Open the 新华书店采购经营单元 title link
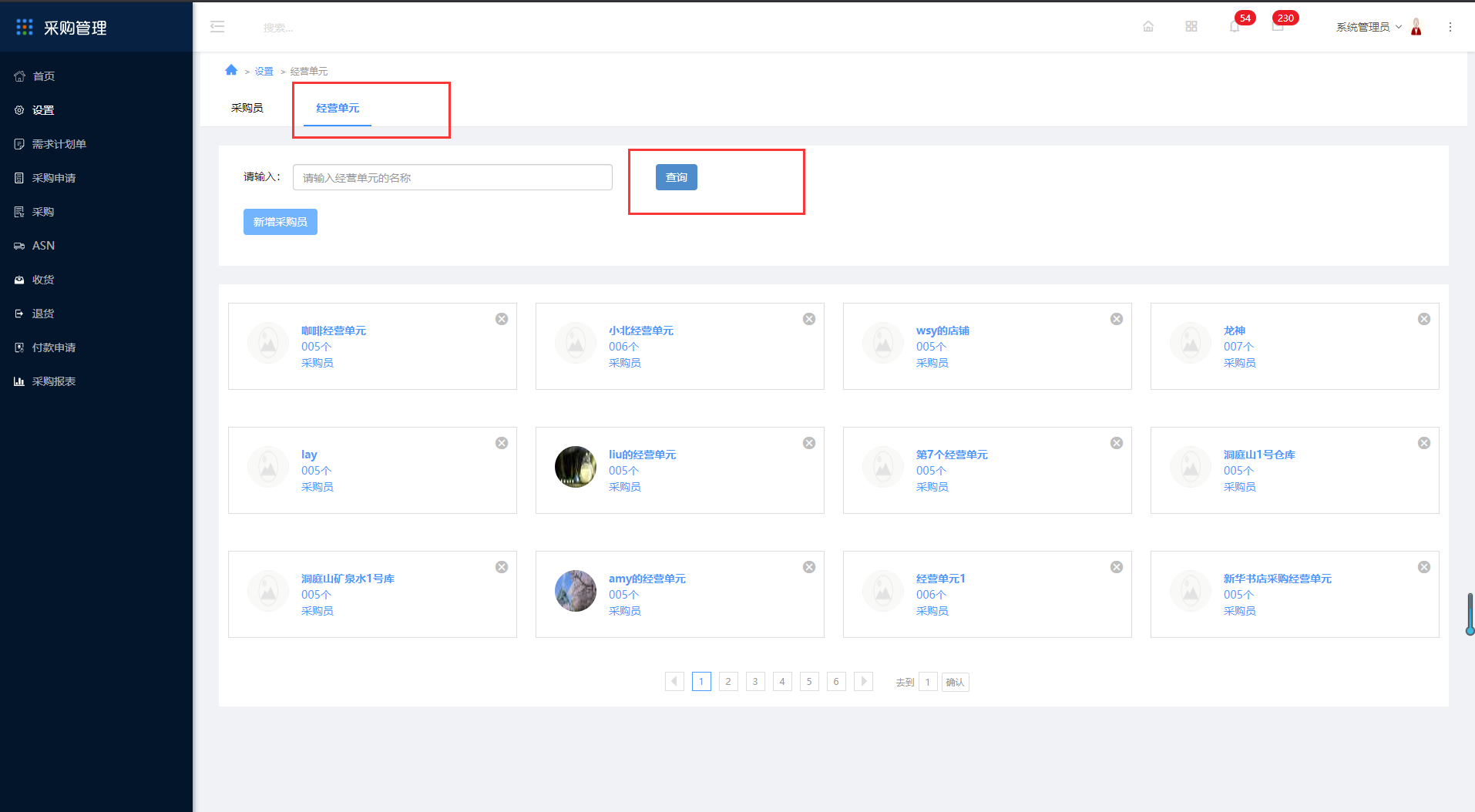Image resolution: width=1475 pixels, height=812 pixels. [1278, 579]
